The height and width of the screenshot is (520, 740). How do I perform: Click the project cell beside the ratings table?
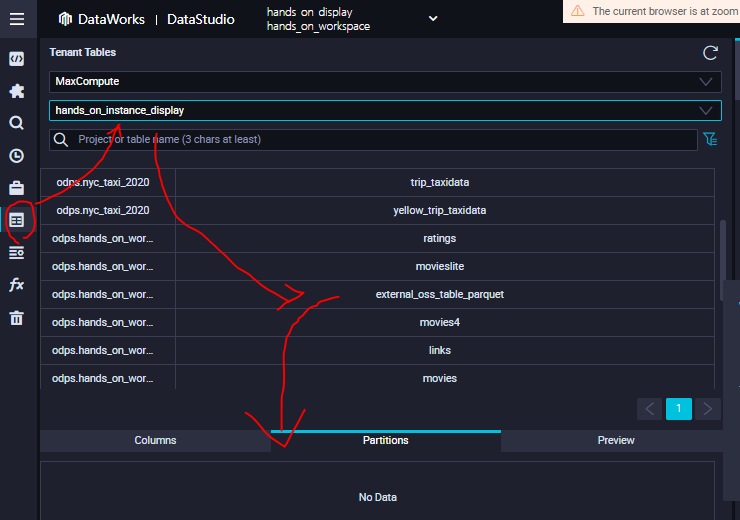pyautogui.click(x=108, y=238)
